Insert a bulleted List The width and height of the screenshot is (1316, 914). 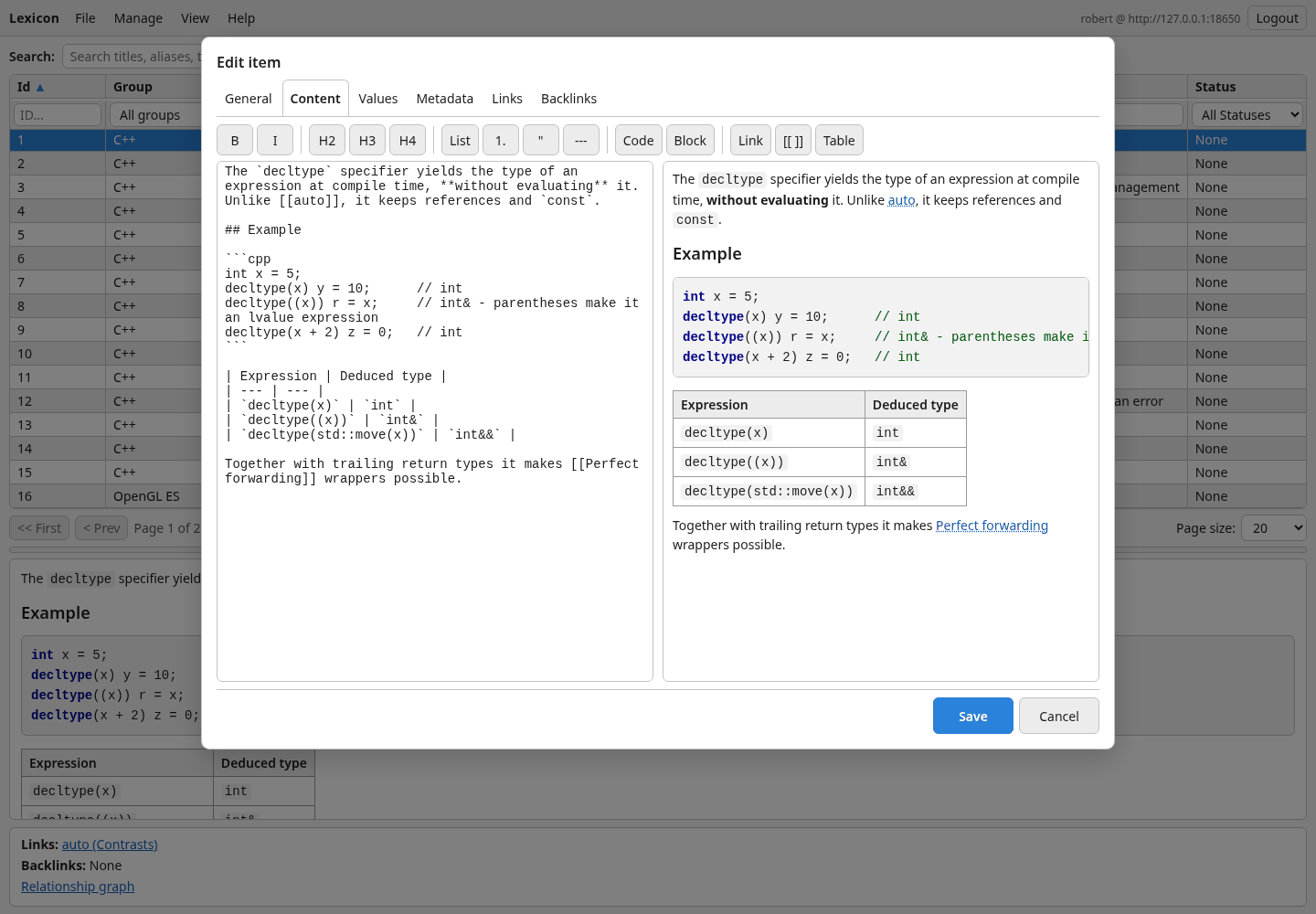coord(460,141)
